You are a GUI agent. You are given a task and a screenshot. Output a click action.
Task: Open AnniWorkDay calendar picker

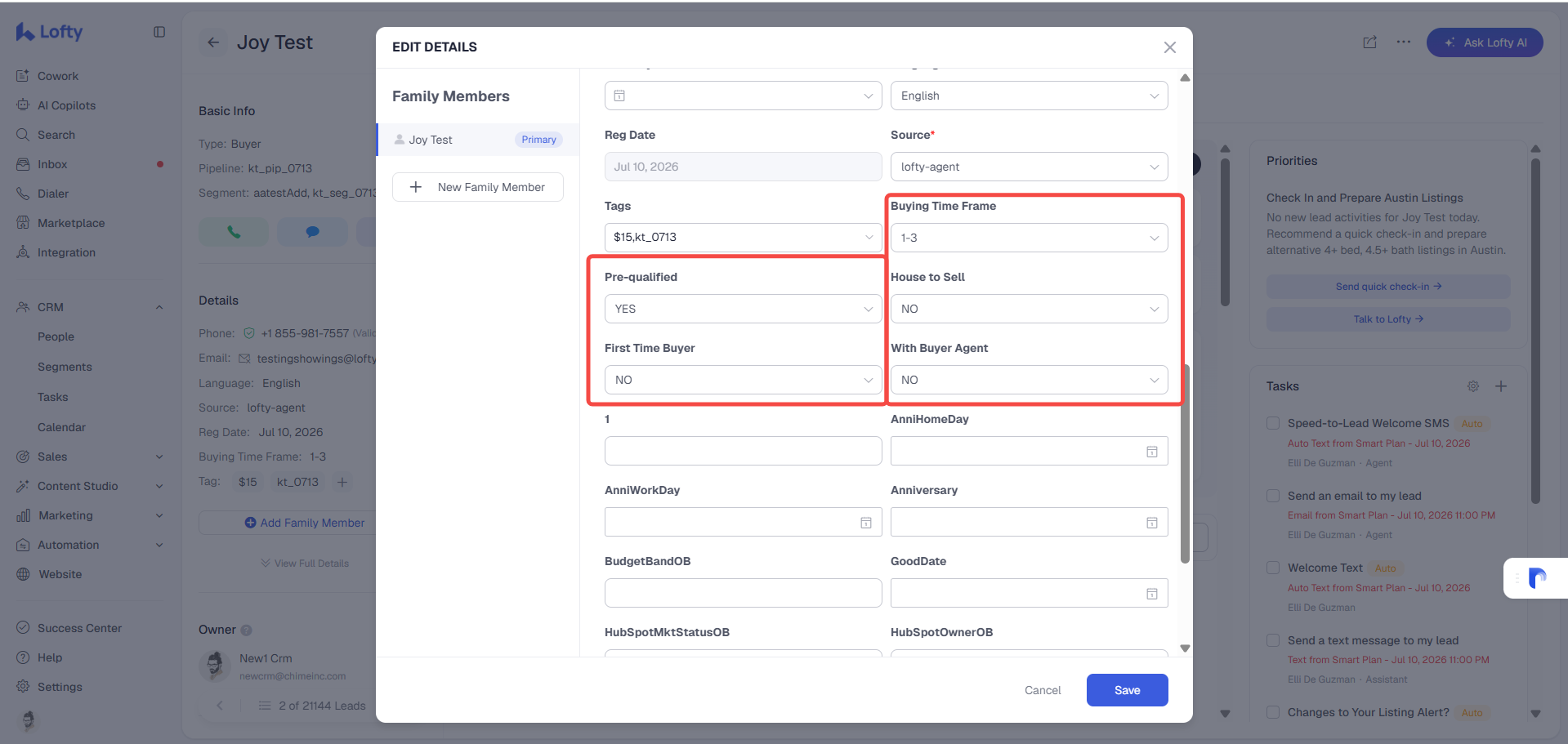click(865, 522)
